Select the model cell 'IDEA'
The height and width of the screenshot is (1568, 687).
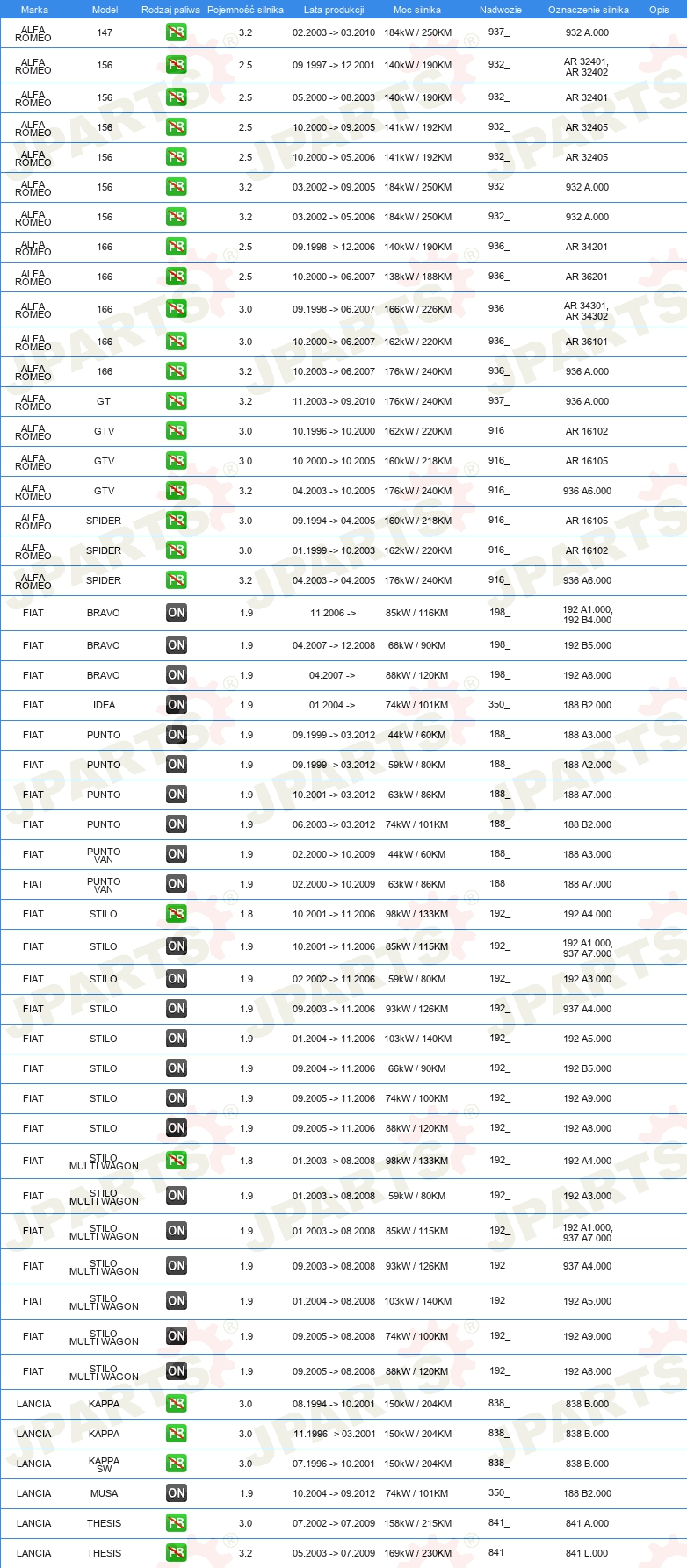[104, 705]
